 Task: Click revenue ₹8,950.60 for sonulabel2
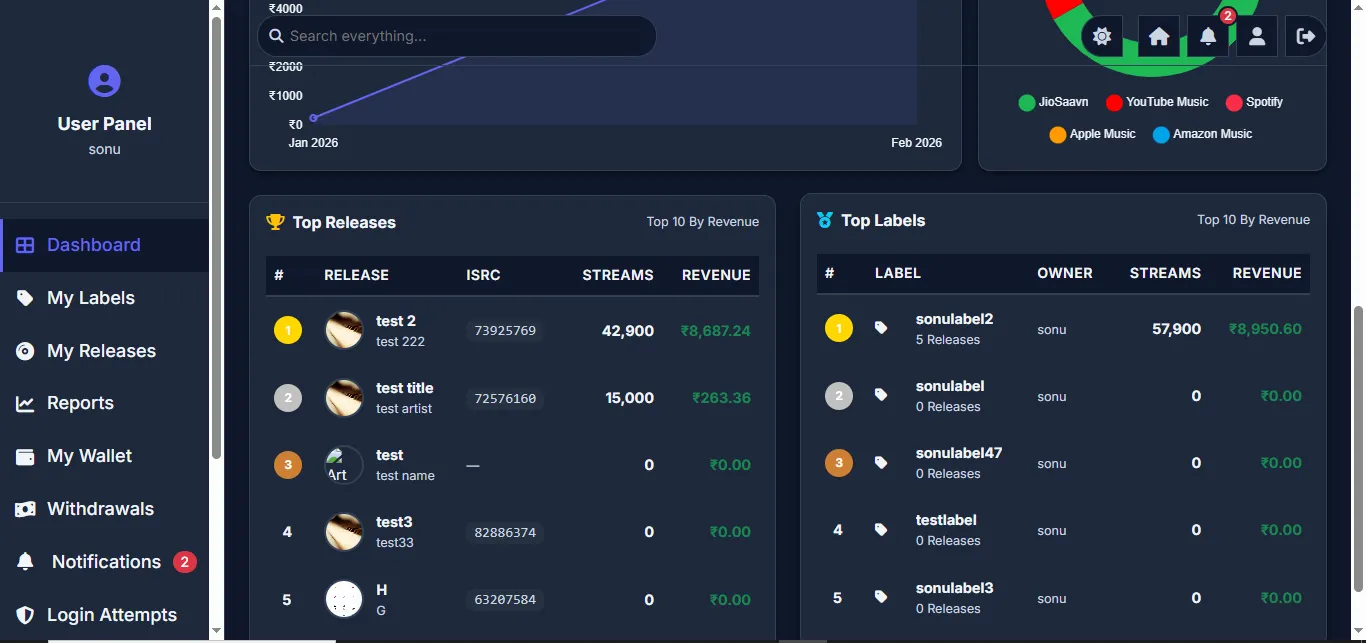point(1265,329)
